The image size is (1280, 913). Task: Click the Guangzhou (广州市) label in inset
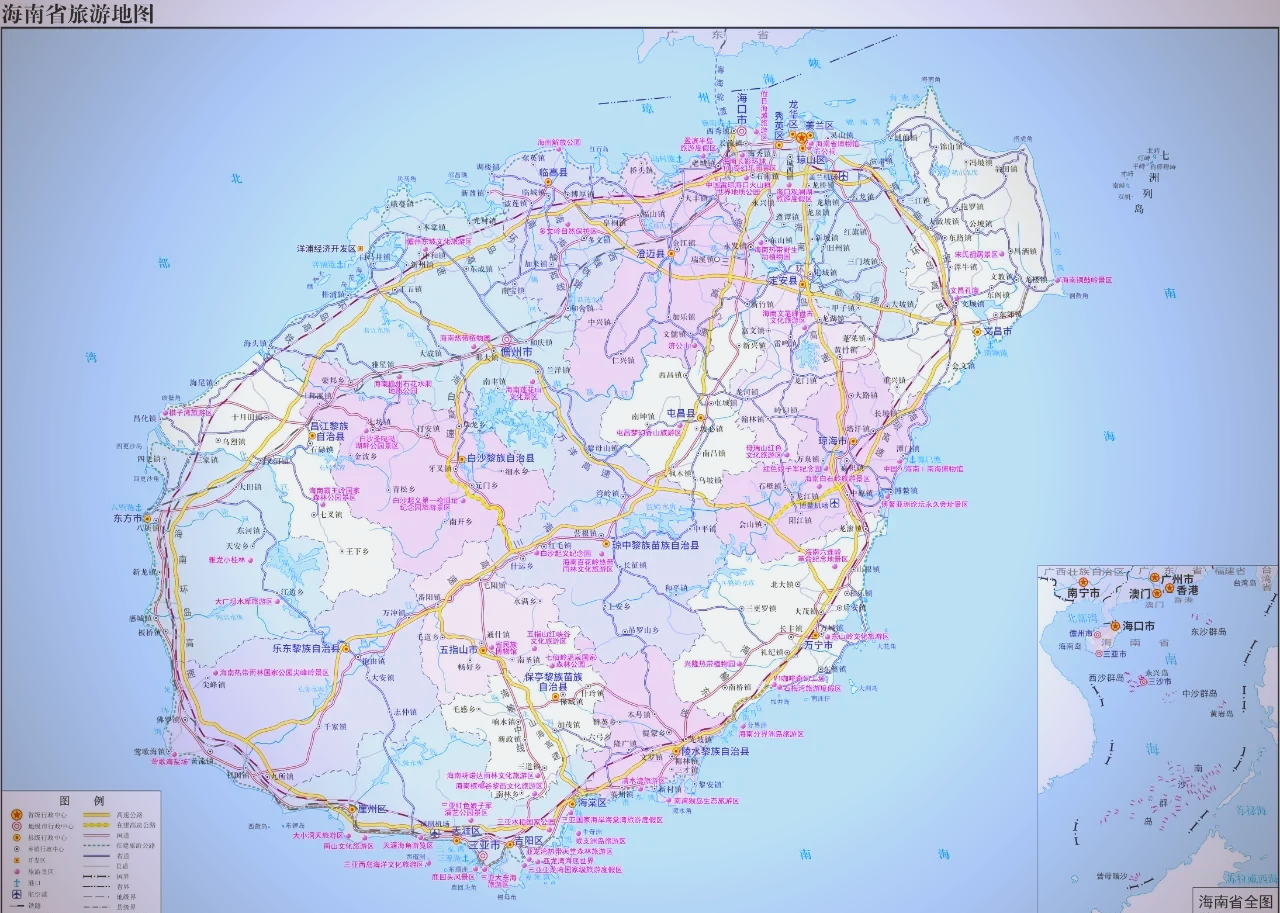pos(1178,580)
